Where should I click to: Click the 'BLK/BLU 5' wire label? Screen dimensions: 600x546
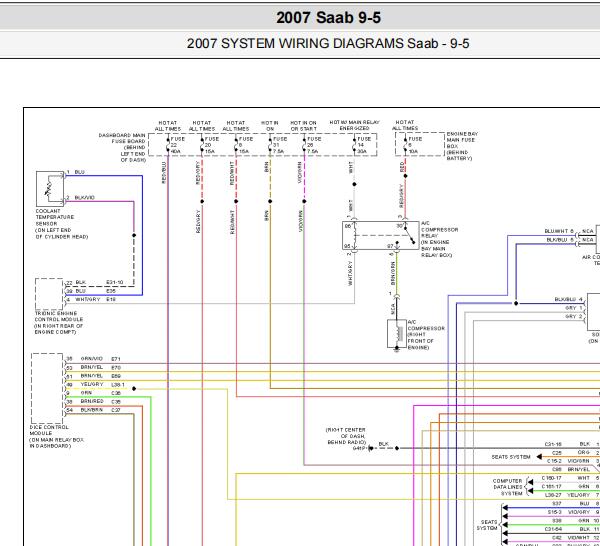click(x=560, y=240)
